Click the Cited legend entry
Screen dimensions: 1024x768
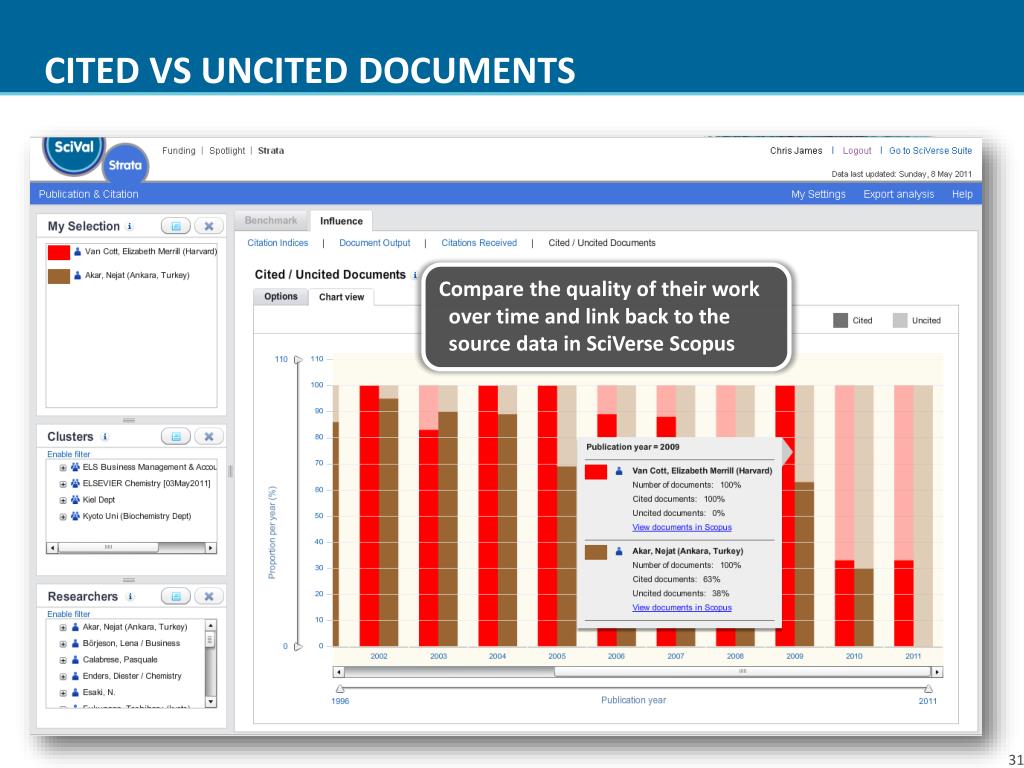[x=853, y=321]
